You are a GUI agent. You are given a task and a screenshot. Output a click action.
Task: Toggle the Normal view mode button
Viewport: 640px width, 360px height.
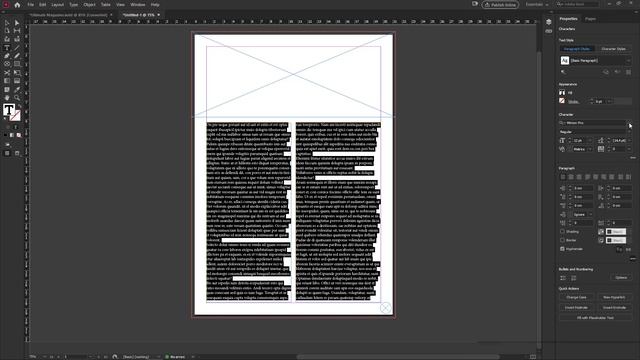7,153
